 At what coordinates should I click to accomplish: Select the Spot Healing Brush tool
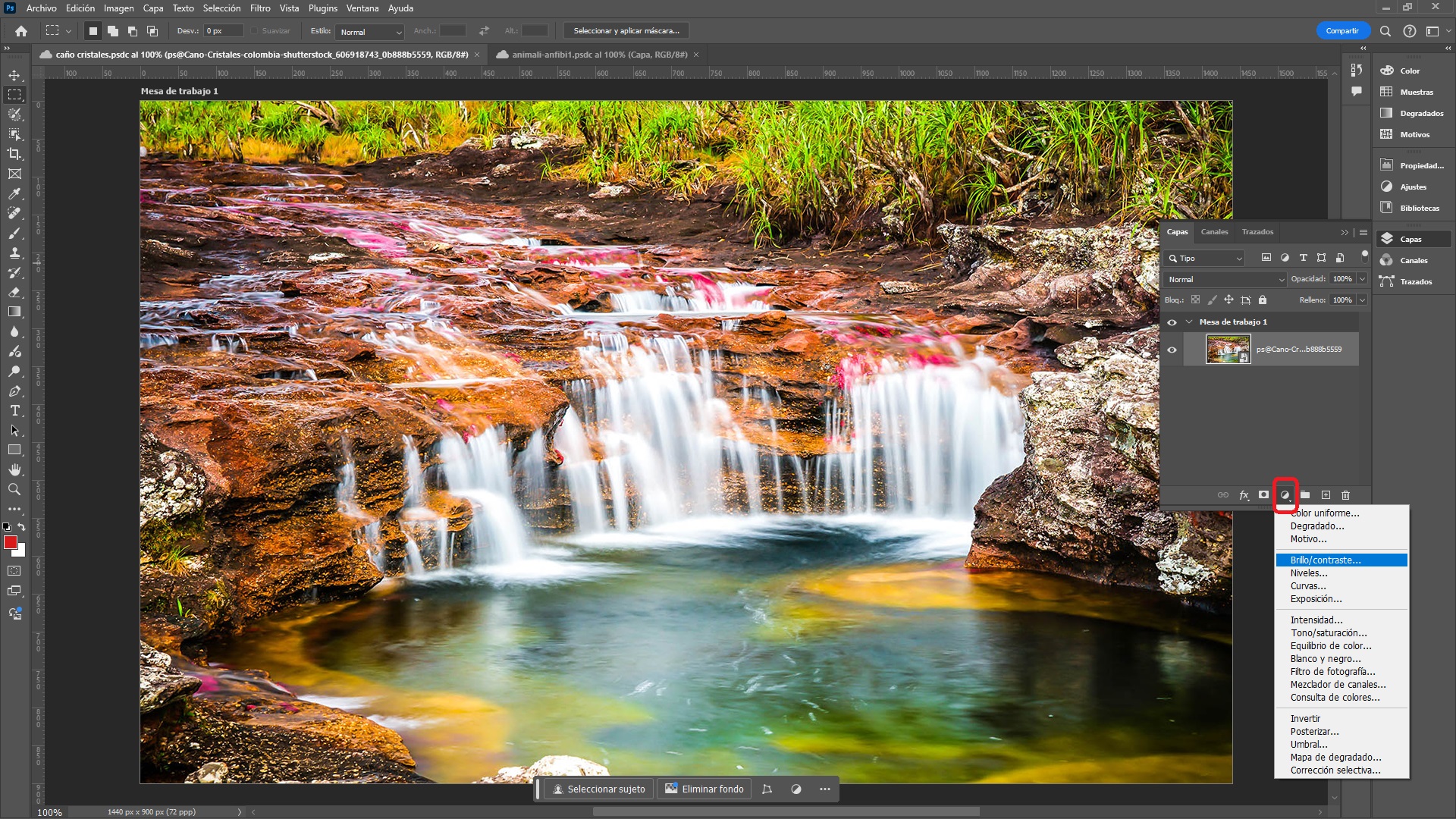[14, 214]
